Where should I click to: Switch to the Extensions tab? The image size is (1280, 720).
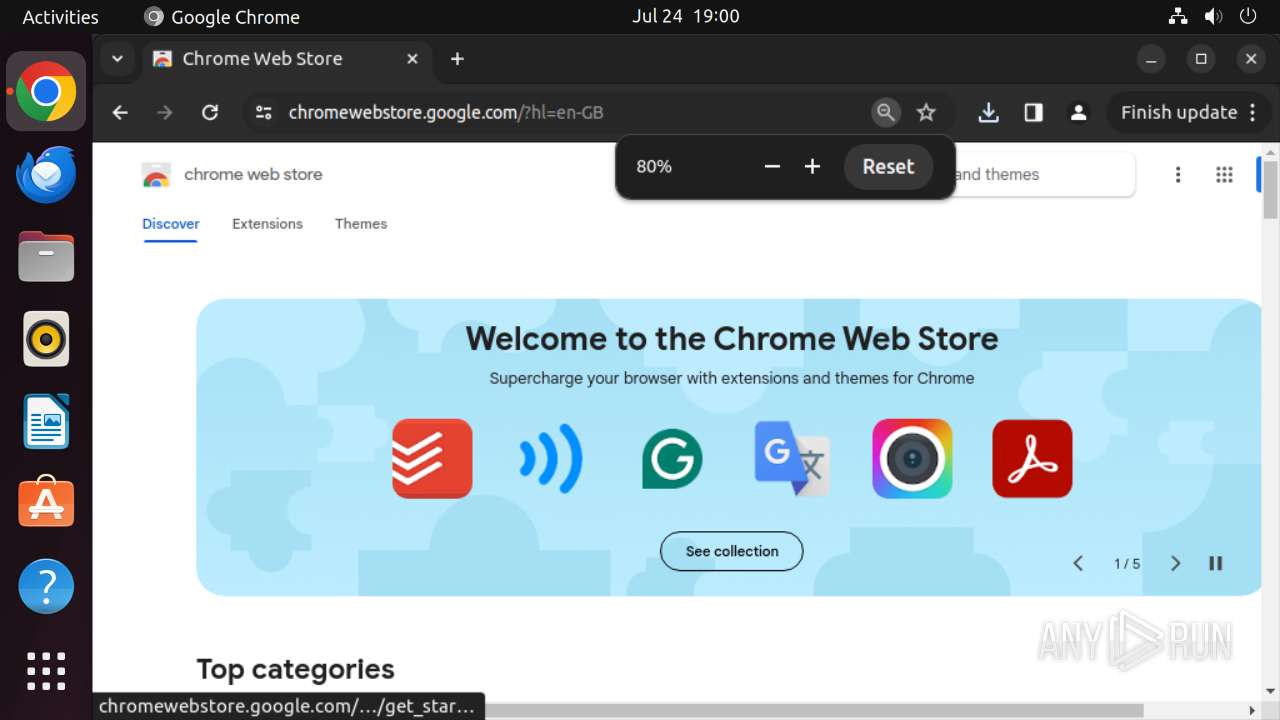(x=267, y=224)
